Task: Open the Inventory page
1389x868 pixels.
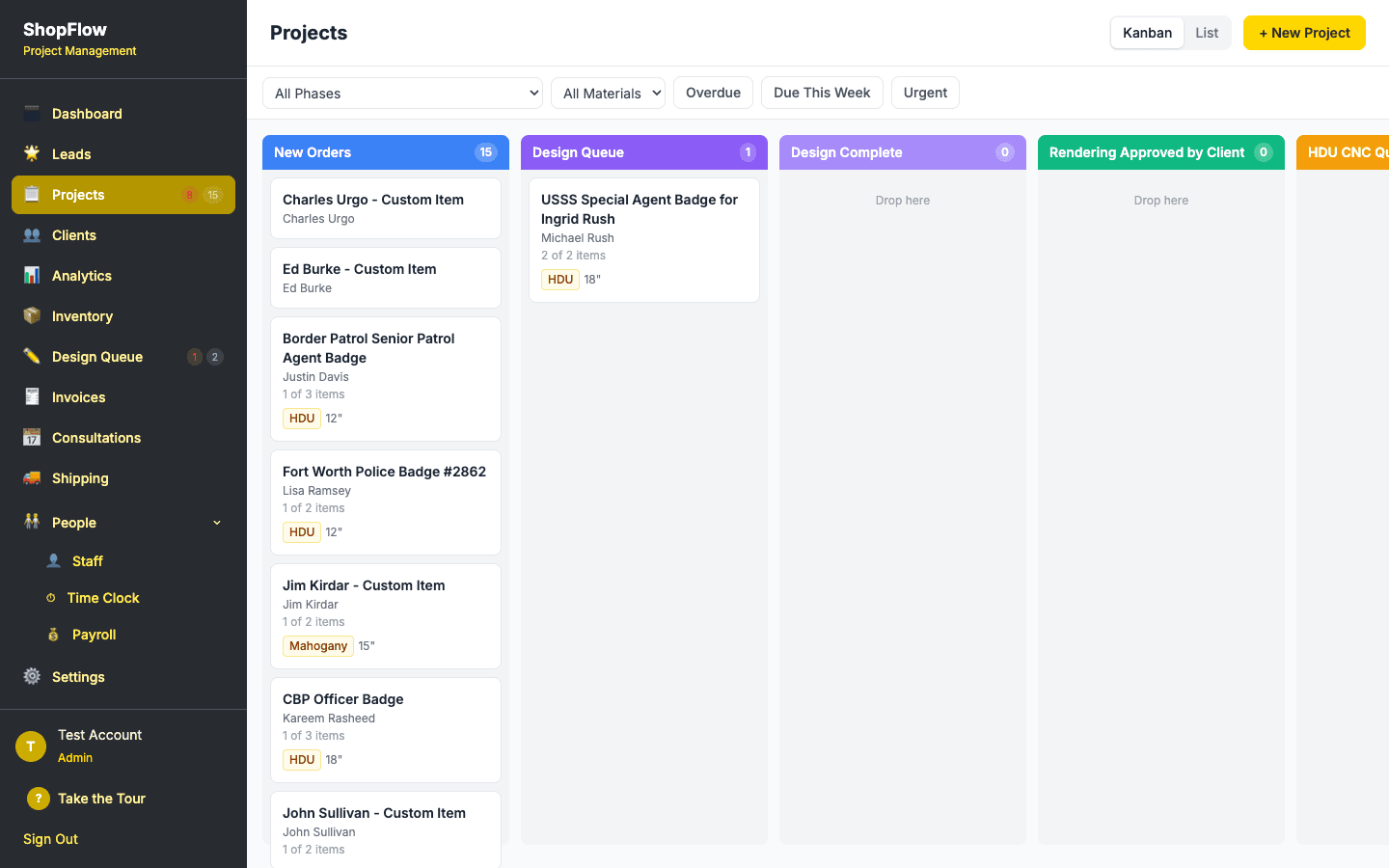Action: click(82, 316)
